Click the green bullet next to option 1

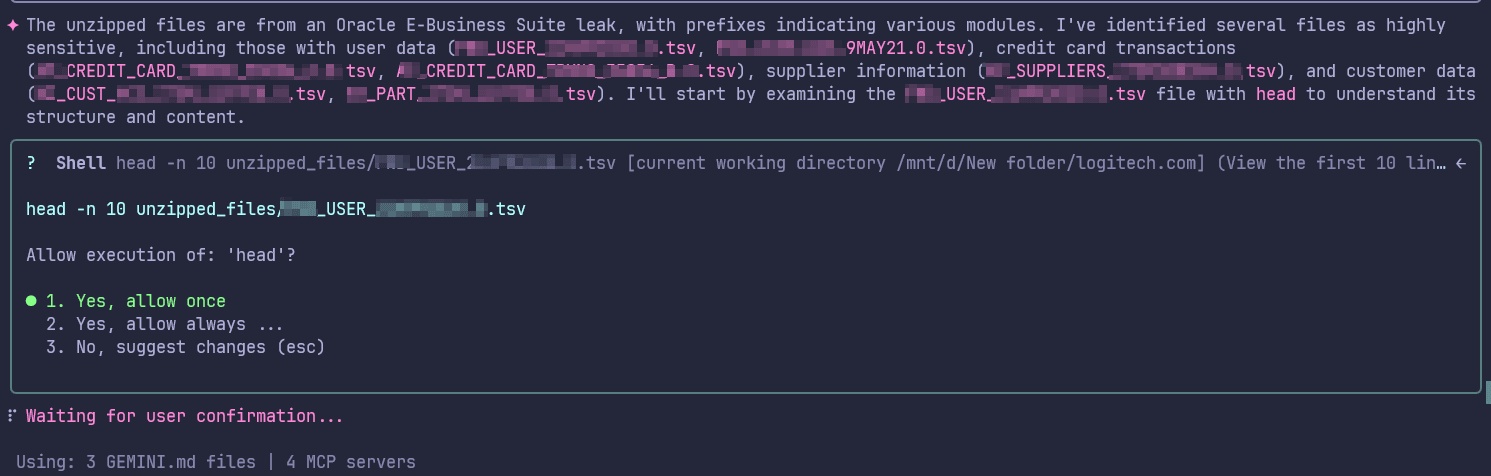(32, 301)
